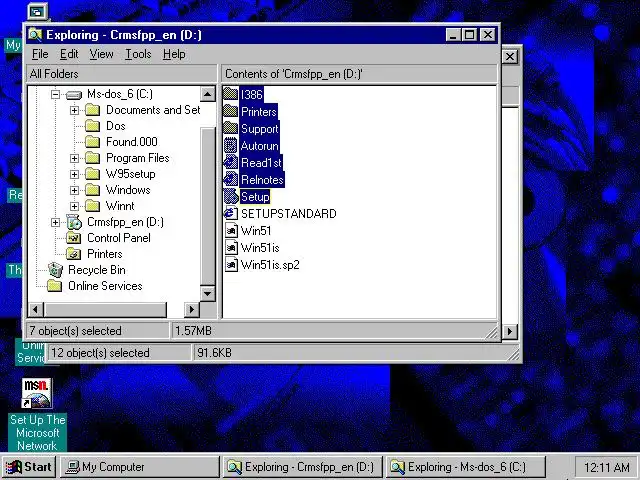Select the Winnt folder icon in tree

[93, 206]
